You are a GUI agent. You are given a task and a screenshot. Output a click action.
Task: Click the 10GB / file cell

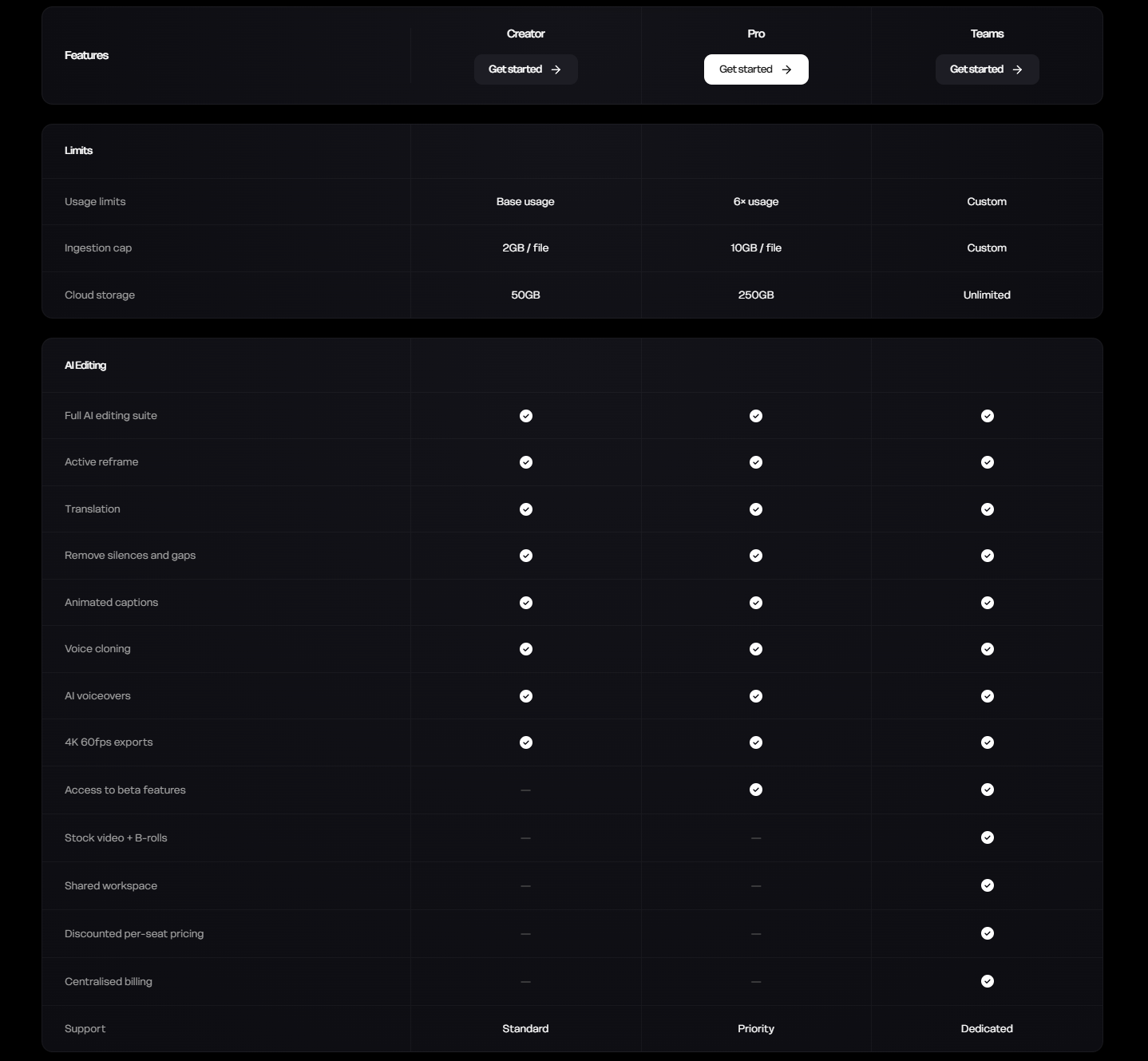tap(756, 247)
